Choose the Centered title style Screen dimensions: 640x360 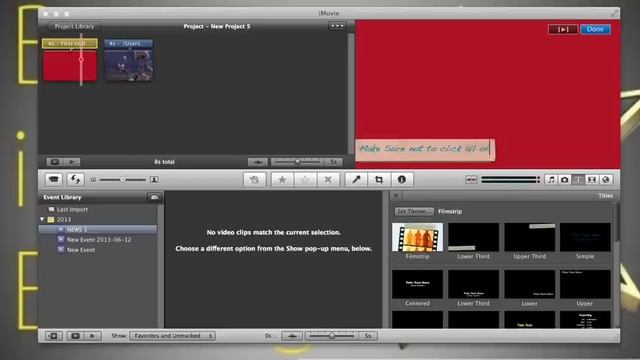coord(417,284)
